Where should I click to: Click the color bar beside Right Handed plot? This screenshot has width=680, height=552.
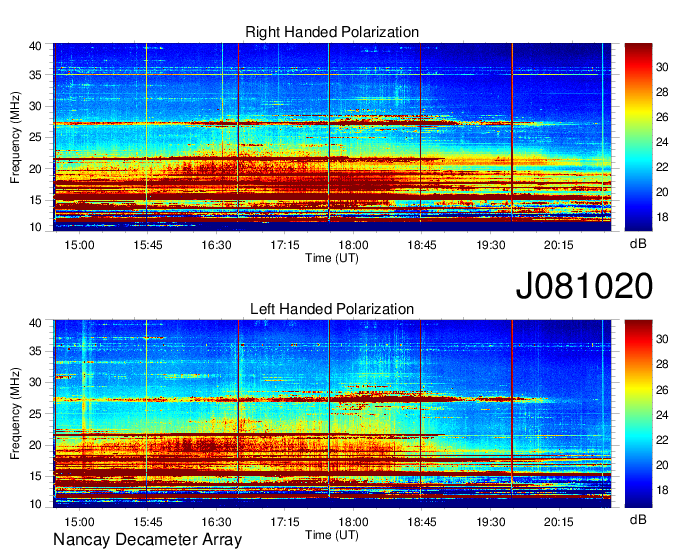(x=638, y=137)
